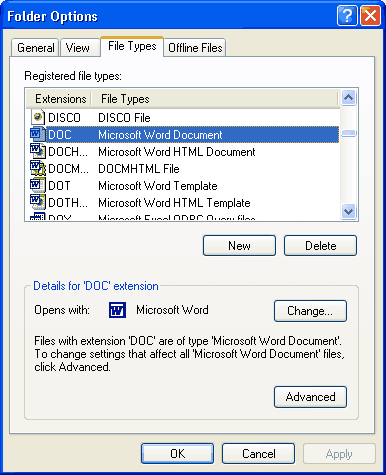
Task: Select the File Types tab
Action: click(x=132, y=46)
